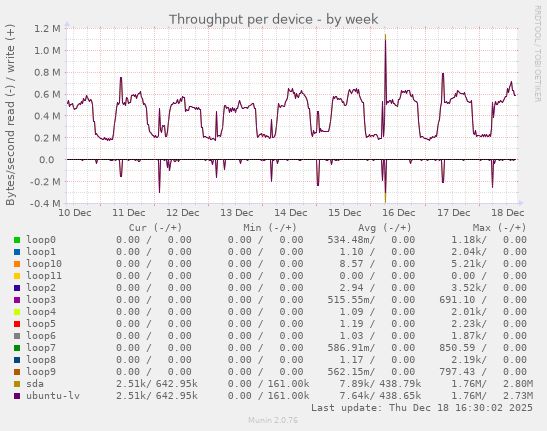The height and width of the screenshot is (431, 547).
Task: Click the '13 Dec' x-axis label
Action: pos(237,213)
